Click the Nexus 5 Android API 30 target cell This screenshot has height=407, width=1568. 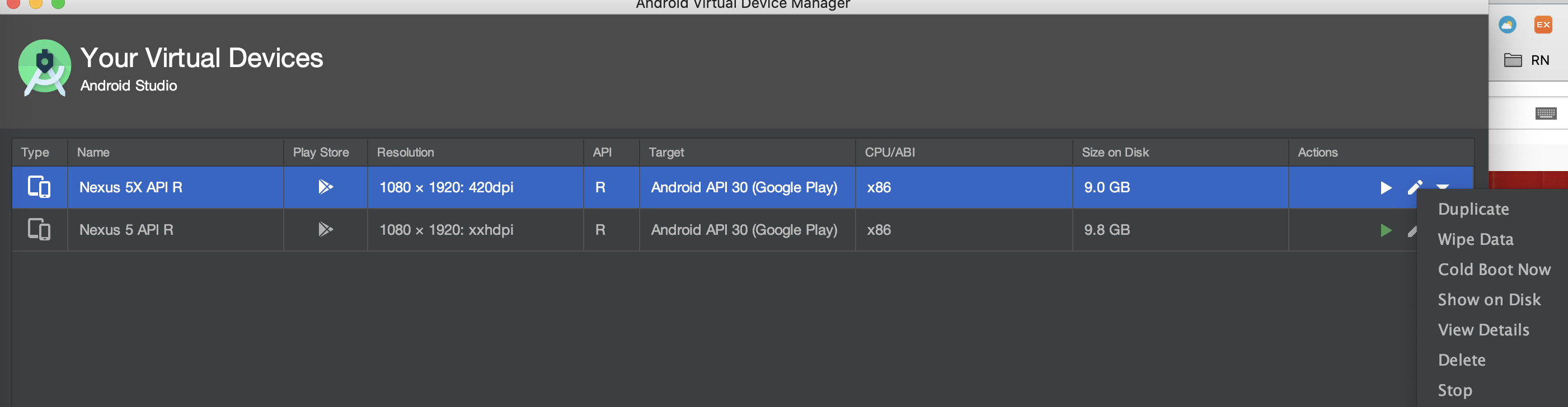pos(747,230)
